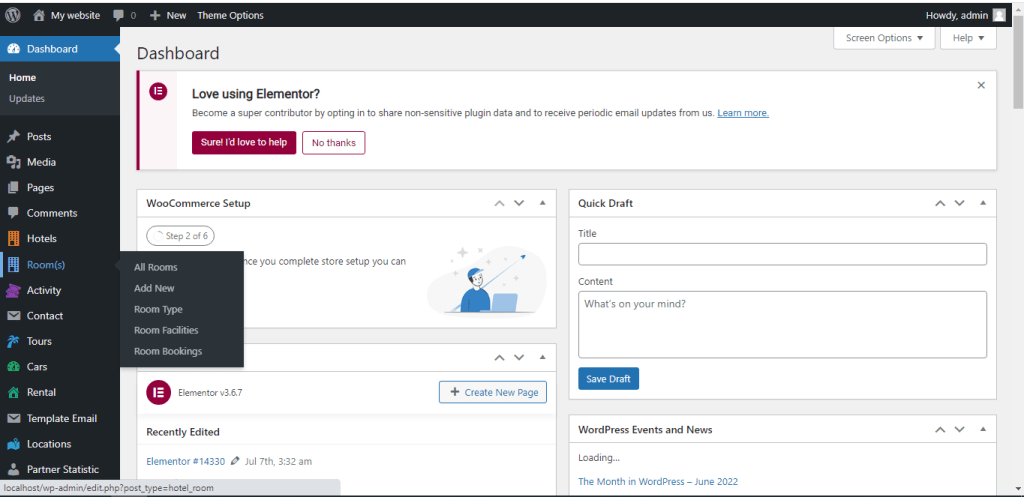Click the Save Draft button
Screen dimensions: 1024x497
click(x=608, y=379)
